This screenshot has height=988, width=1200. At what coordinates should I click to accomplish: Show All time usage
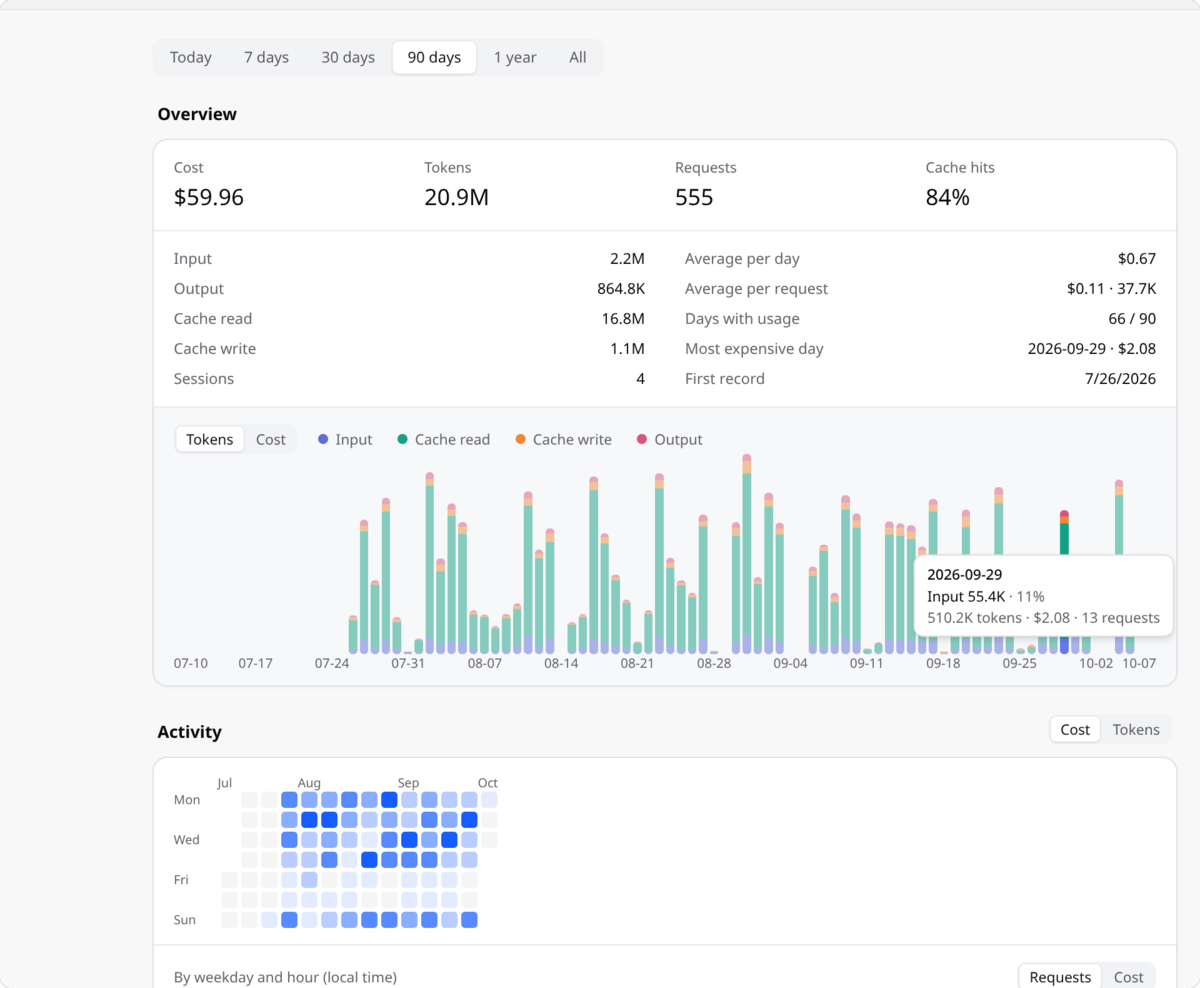pyautogui.click(x=578, y=58)
